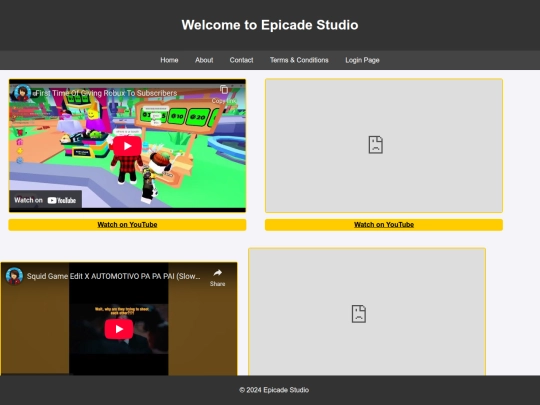Click Watch on YouTube button under Robux video
The image size is (540, 405).
(127, 225)
